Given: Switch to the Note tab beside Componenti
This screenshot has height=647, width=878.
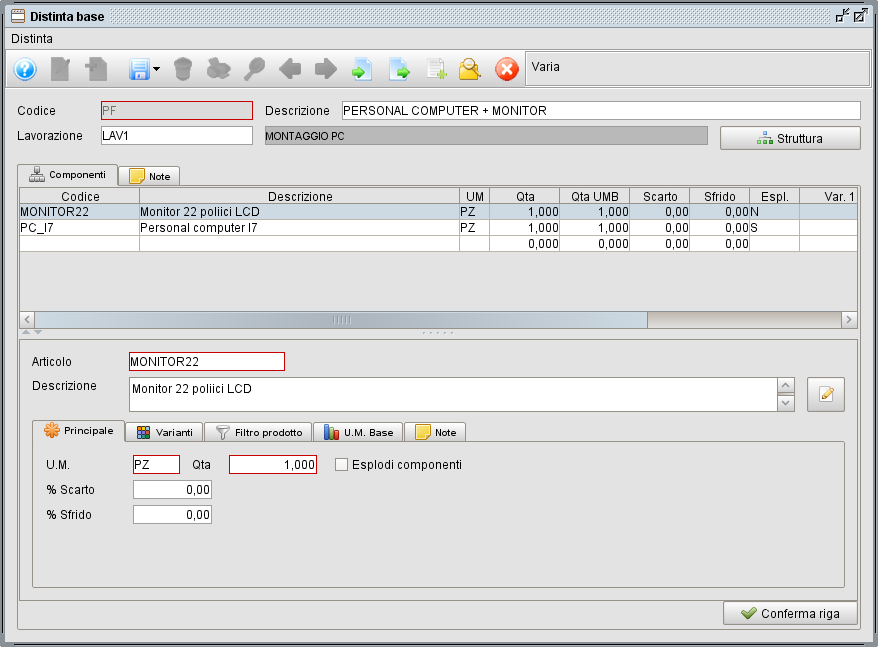Looking at the screenshot, I should click(x=148, y=175).
